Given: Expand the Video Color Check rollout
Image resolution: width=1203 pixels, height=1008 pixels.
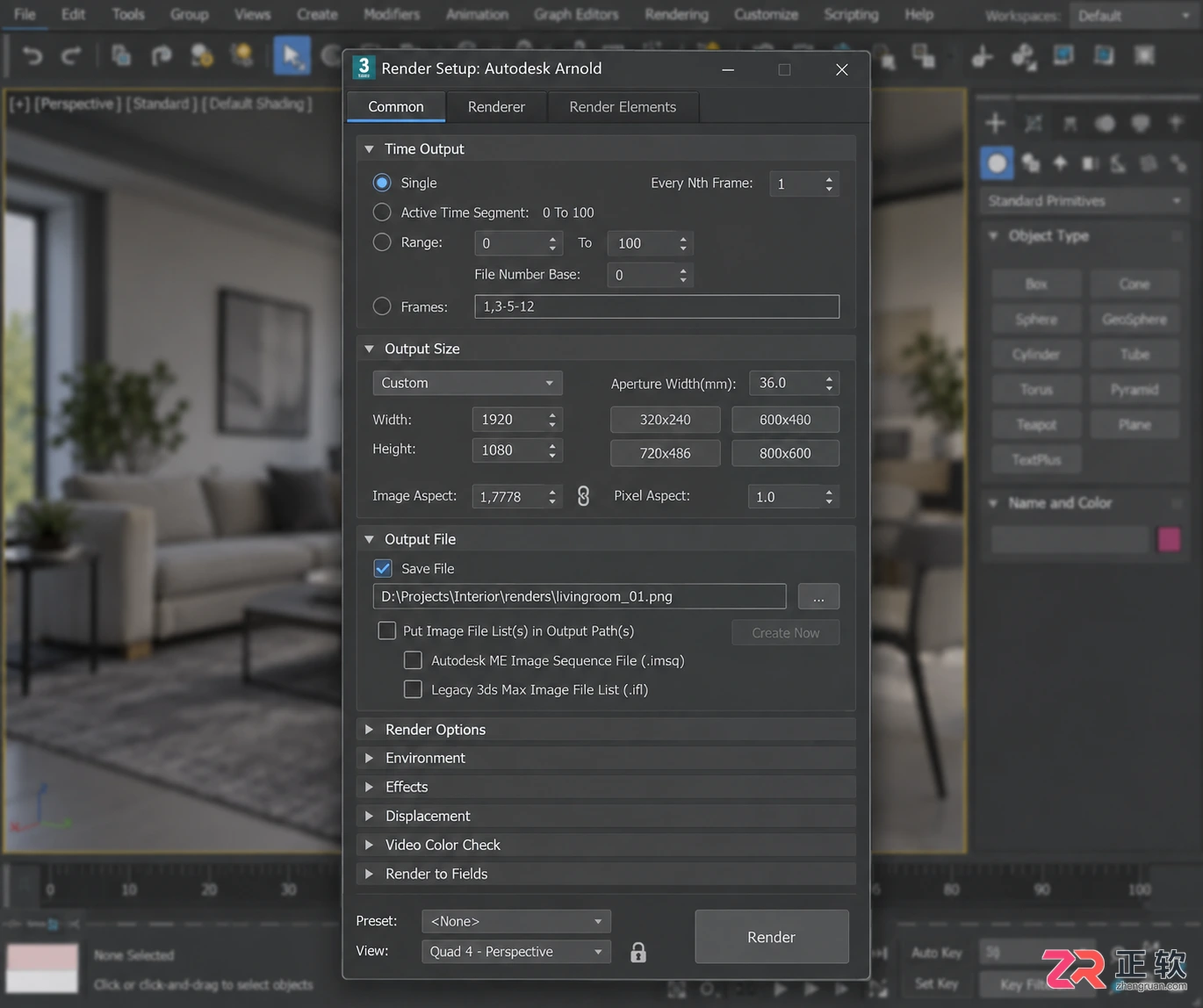Looking at the screenshot, I should coord(606,845).
